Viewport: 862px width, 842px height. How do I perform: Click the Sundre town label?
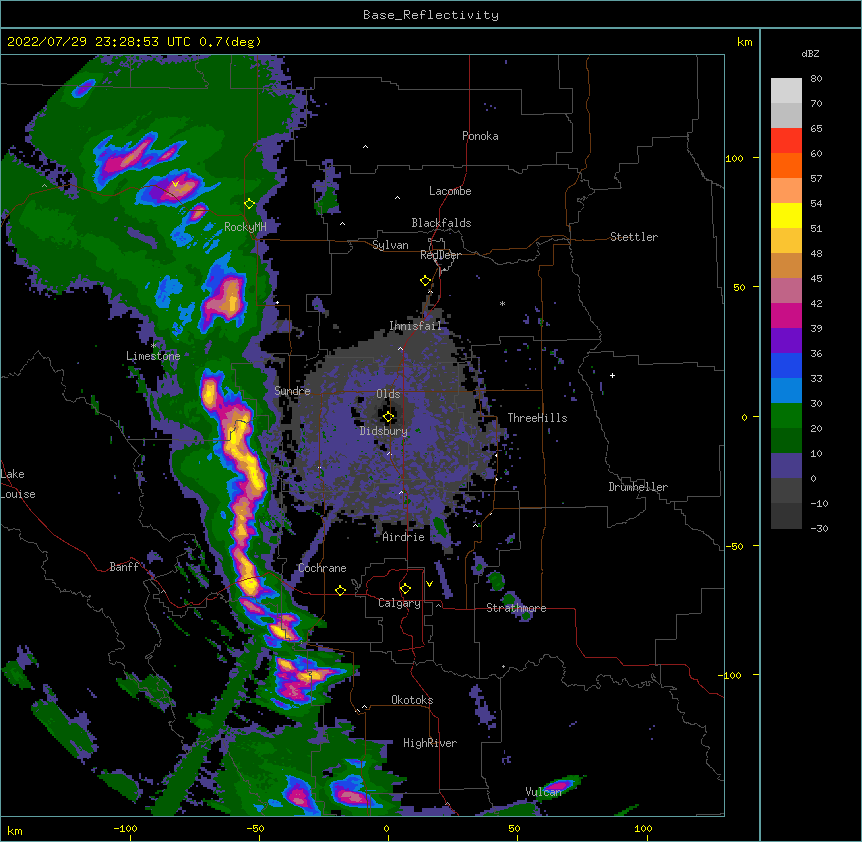(x=292, y=391)
